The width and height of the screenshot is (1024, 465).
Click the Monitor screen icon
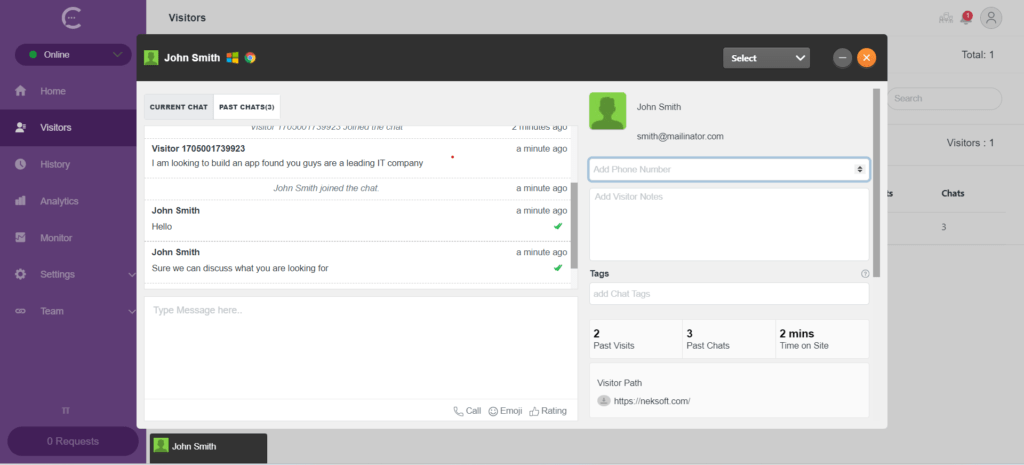tap(20, 238)
